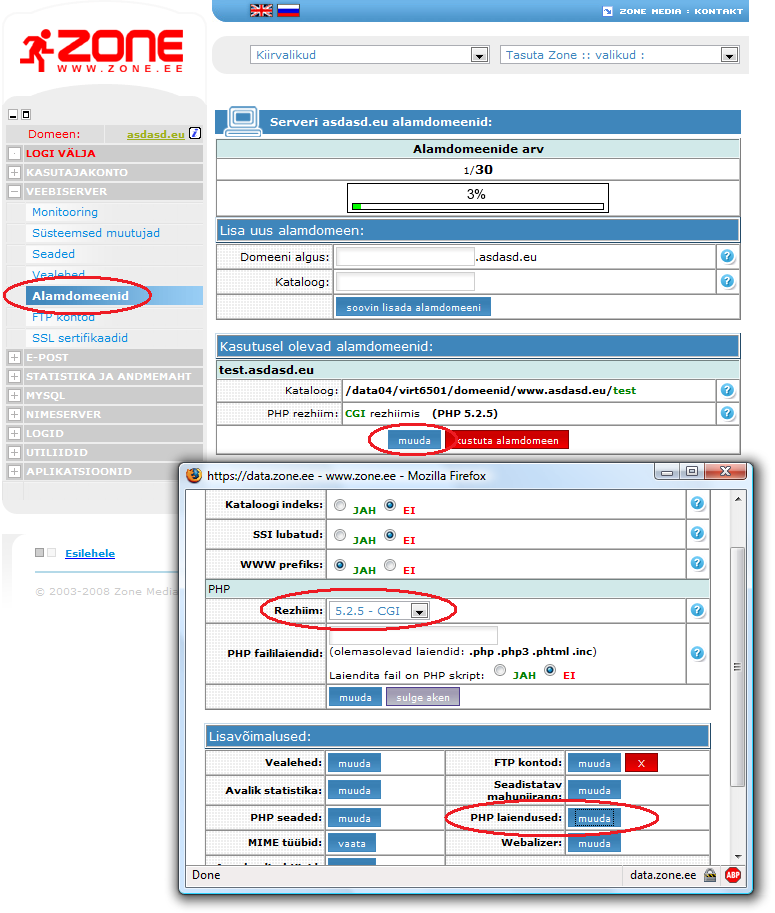Open the asdasd.eu domain link
The height and width of the screenshot is (913, 775).
155,134
